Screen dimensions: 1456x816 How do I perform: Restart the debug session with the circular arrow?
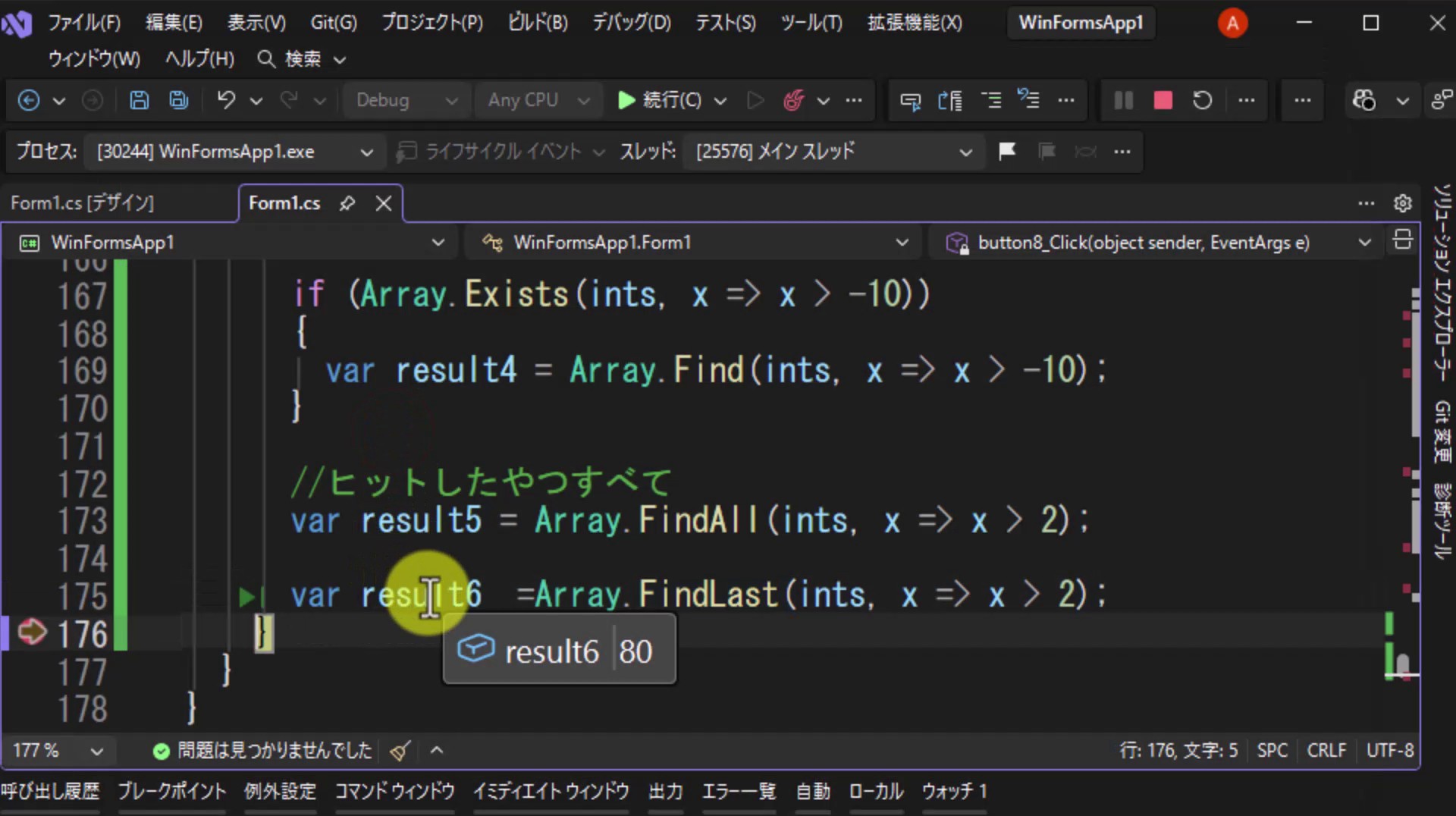1203,100
